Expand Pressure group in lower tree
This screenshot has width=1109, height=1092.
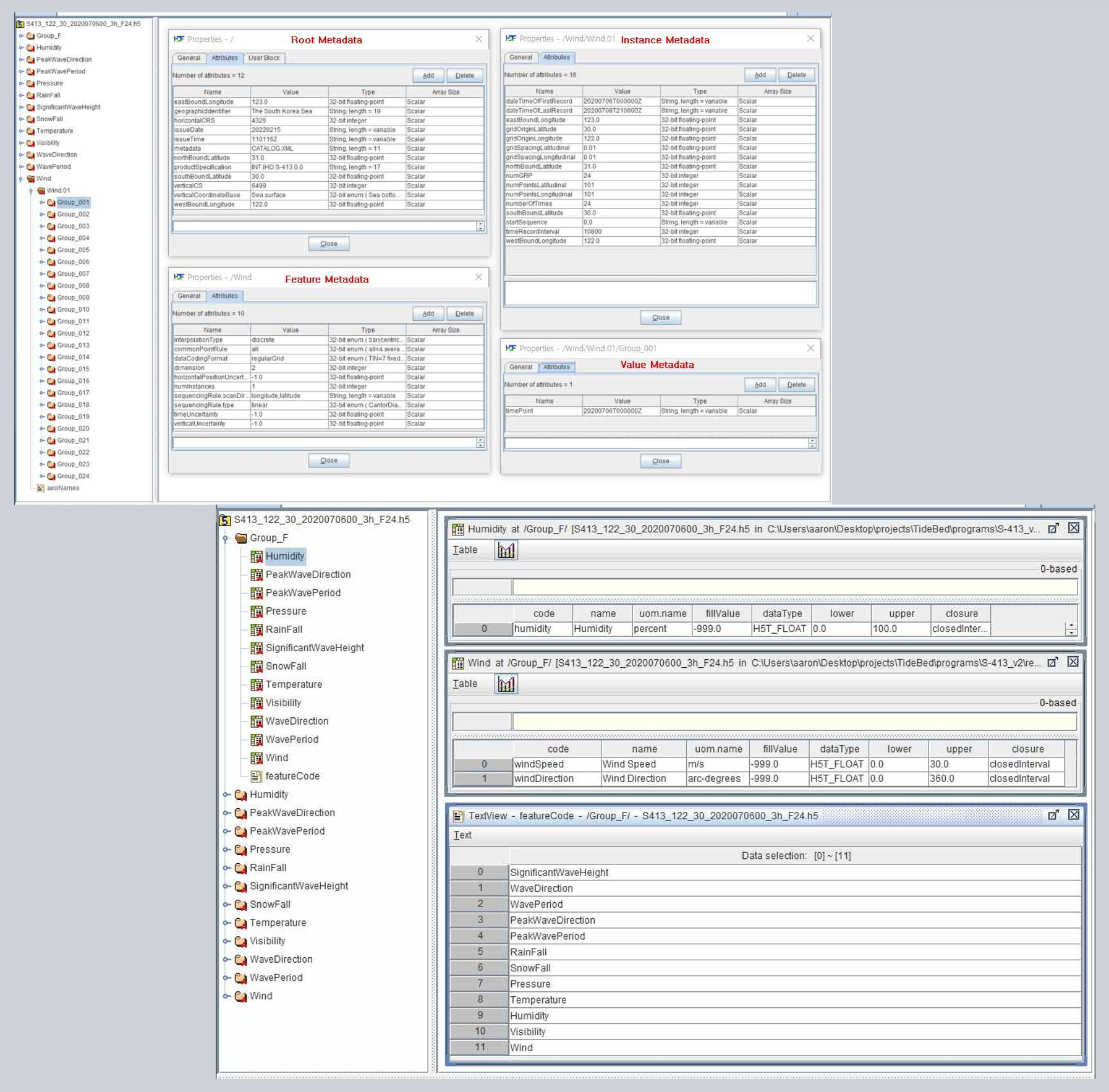coord(226,850)
